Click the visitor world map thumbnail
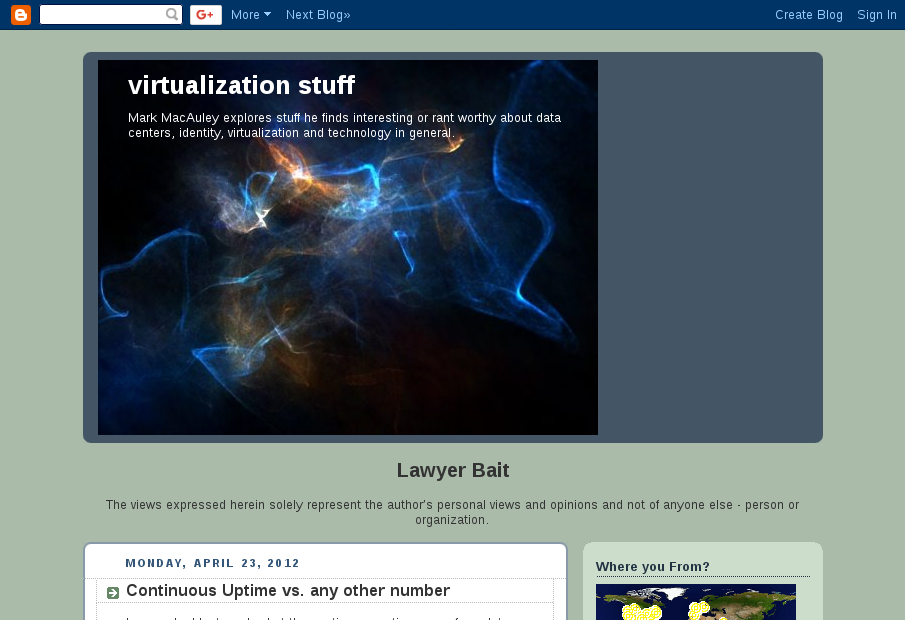This screenshot has width=905, height=620. pyautogui.click(x=695, y=602)
